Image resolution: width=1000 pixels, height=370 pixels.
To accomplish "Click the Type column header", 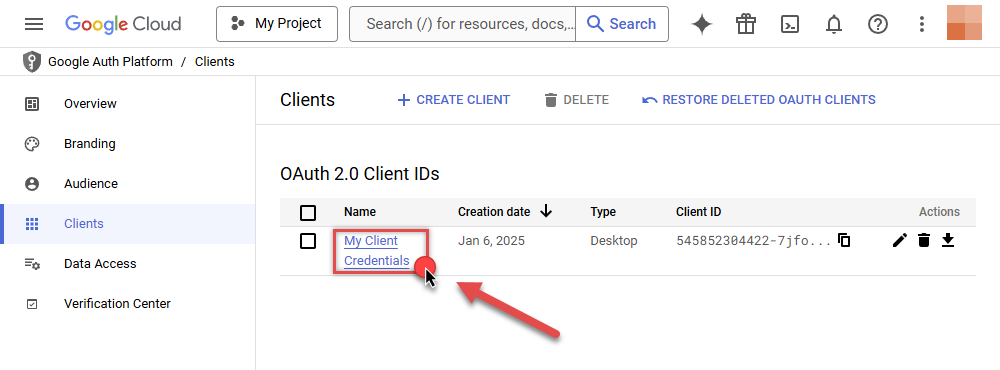I will click(x=603, y=212).
